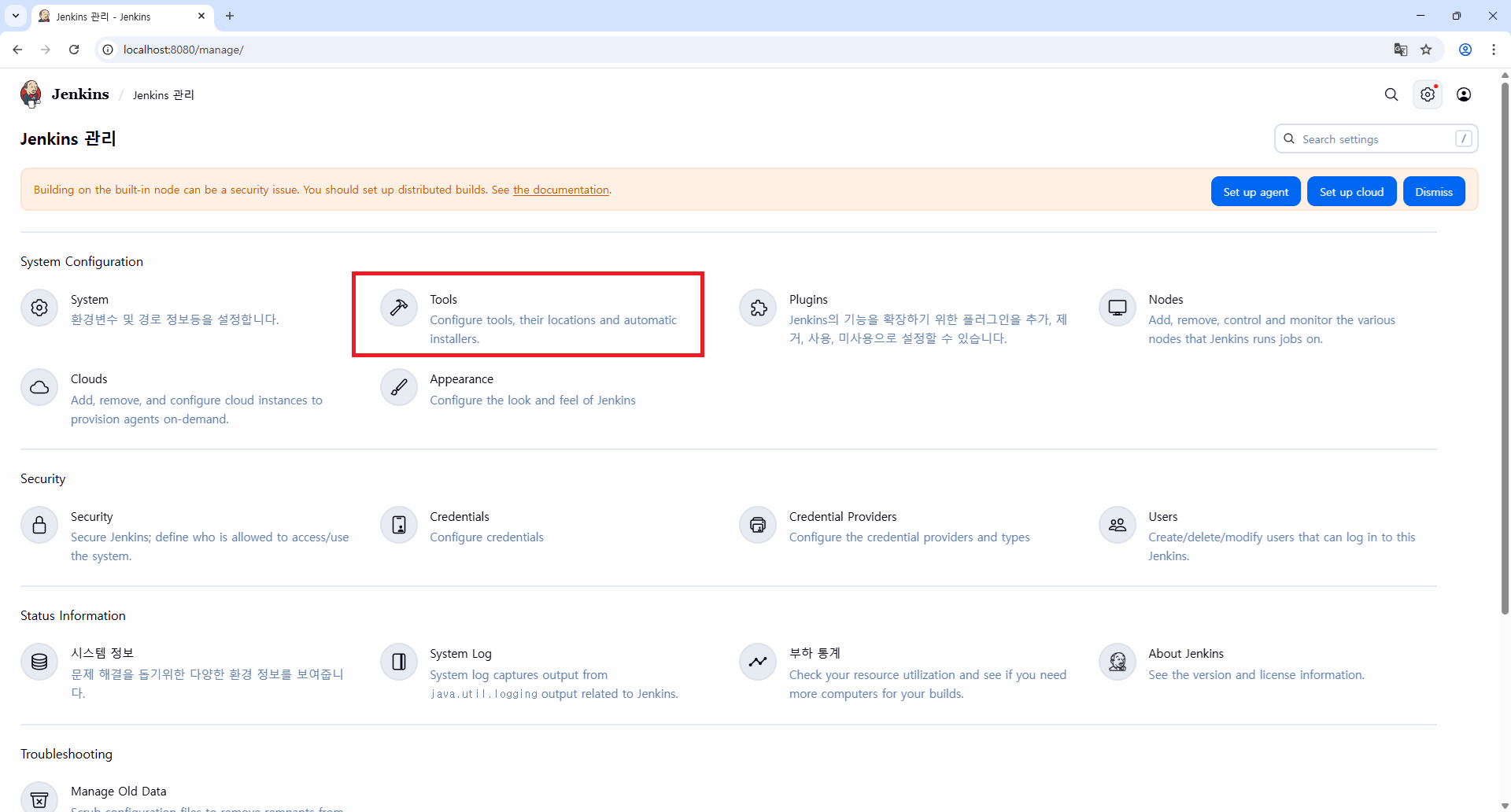Click the System Log book icon
Image resolution: width=1511 pixels, height=812 pixels.
pyautogui.click(x=399, y=662)
